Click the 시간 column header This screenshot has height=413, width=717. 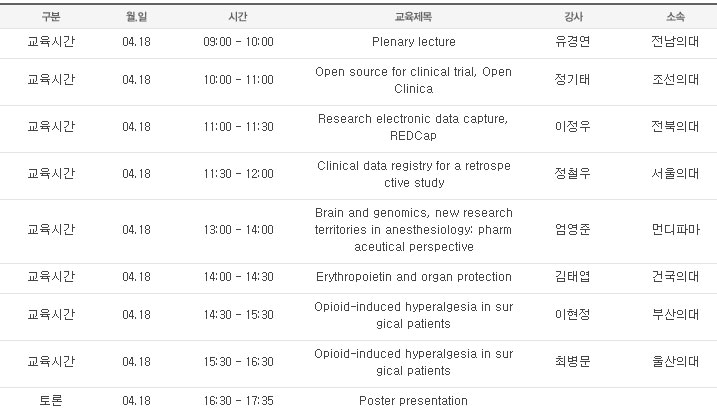[238, 17]
